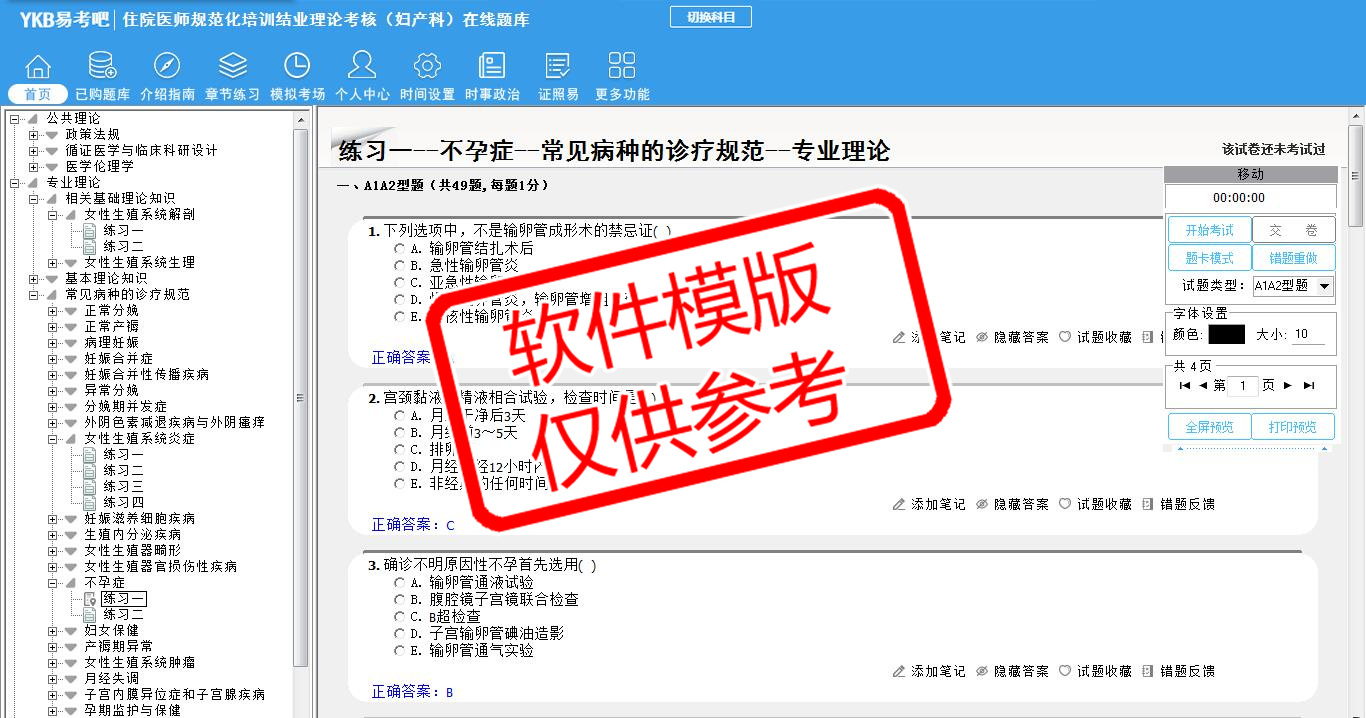
Task: Open 更多功能 grid icon
Action: click(x=622, y=67)
